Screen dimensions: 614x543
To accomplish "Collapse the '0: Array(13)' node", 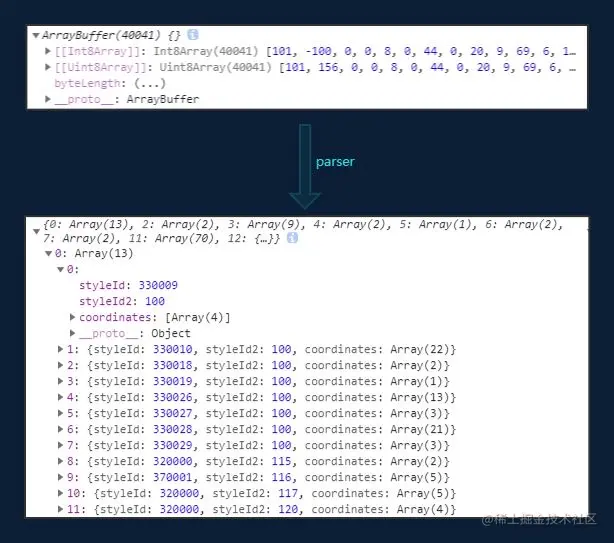I will [49, 254].
